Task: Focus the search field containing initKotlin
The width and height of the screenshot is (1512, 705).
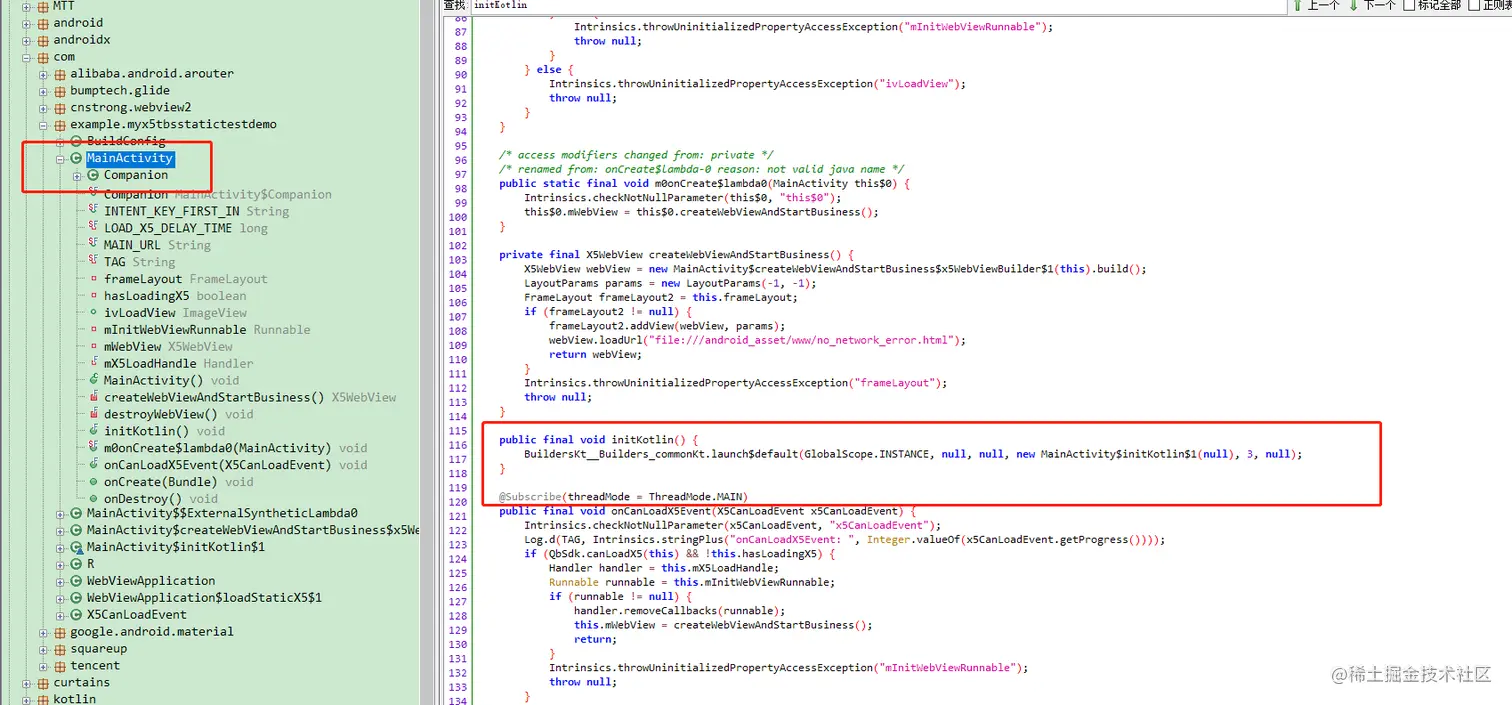Action: pos(878,6)
